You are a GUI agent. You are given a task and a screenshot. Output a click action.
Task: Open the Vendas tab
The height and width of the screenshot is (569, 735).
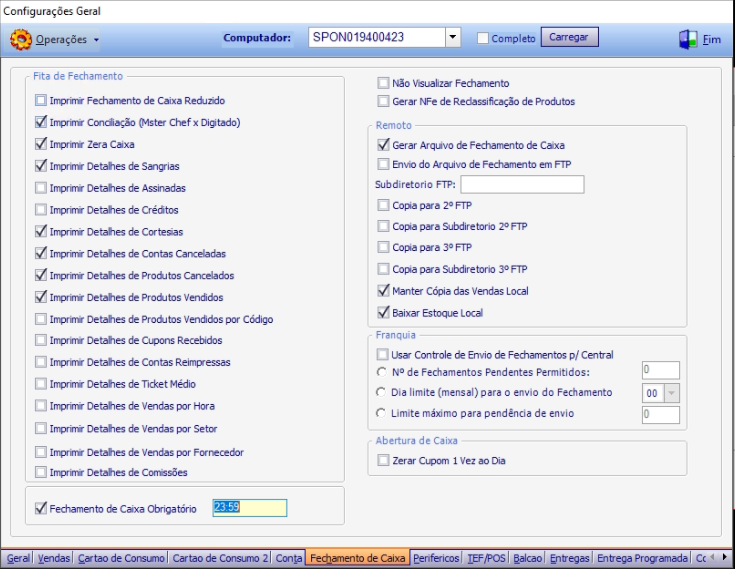click(54, 558)
